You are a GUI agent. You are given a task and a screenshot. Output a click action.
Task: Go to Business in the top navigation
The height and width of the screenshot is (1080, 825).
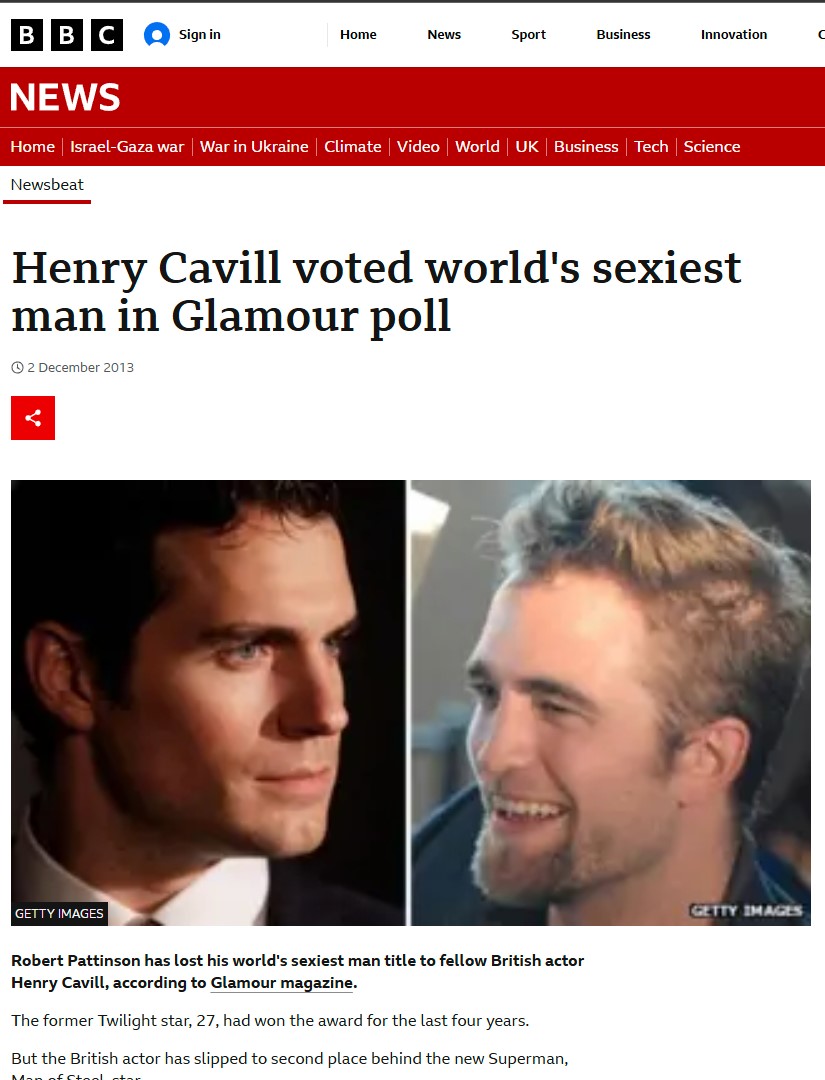(623, 34)
